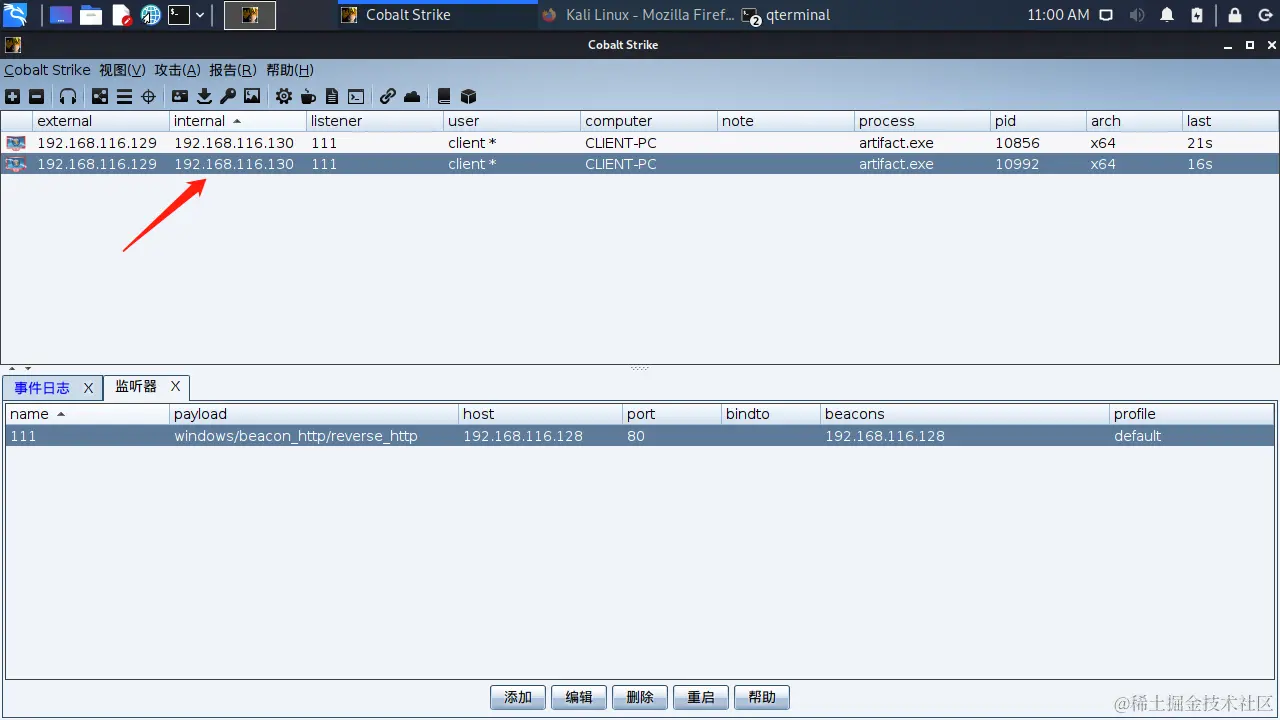Click the show desktop panel icon

click(61, 15)
